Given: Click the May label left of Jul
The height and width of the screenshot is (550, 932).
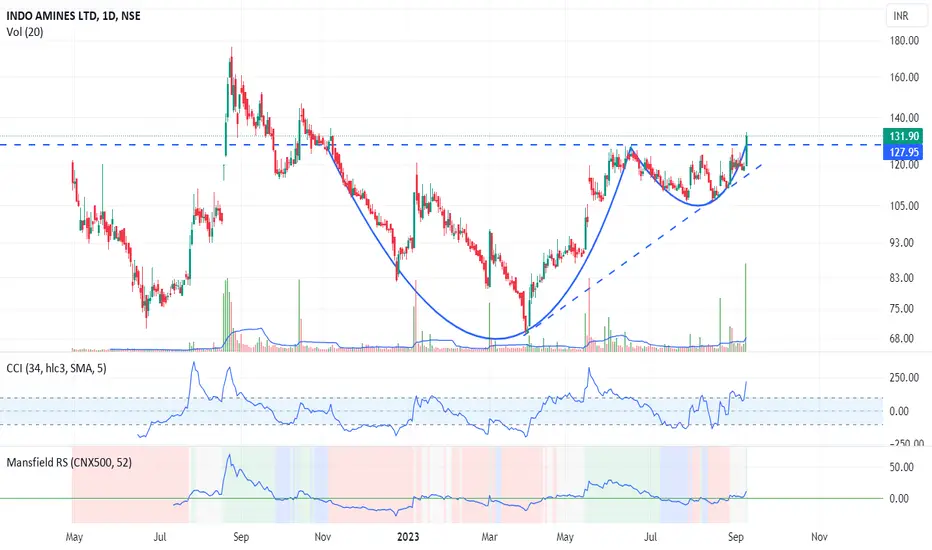Looking at the screenshot, I should coord(74,537).
